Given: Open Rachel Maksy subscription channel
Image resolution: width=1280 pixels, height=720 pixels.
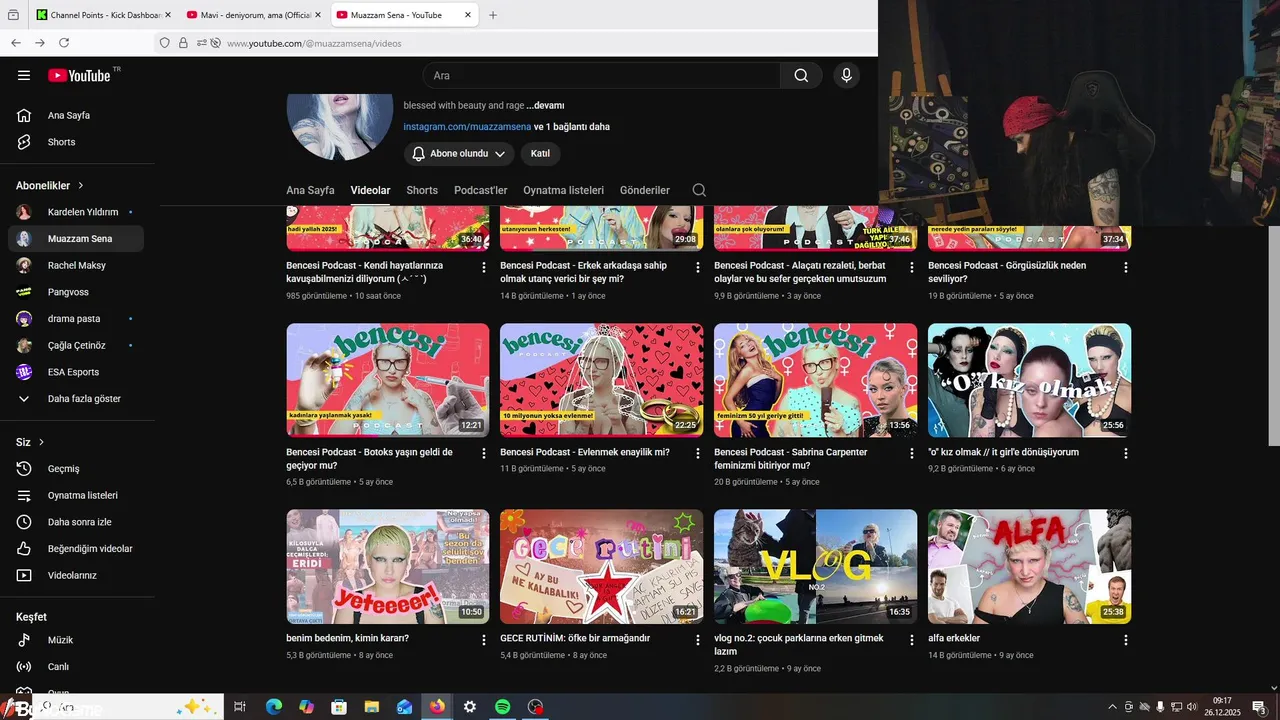Looking at the screenshot, I should tap(76, 265).
